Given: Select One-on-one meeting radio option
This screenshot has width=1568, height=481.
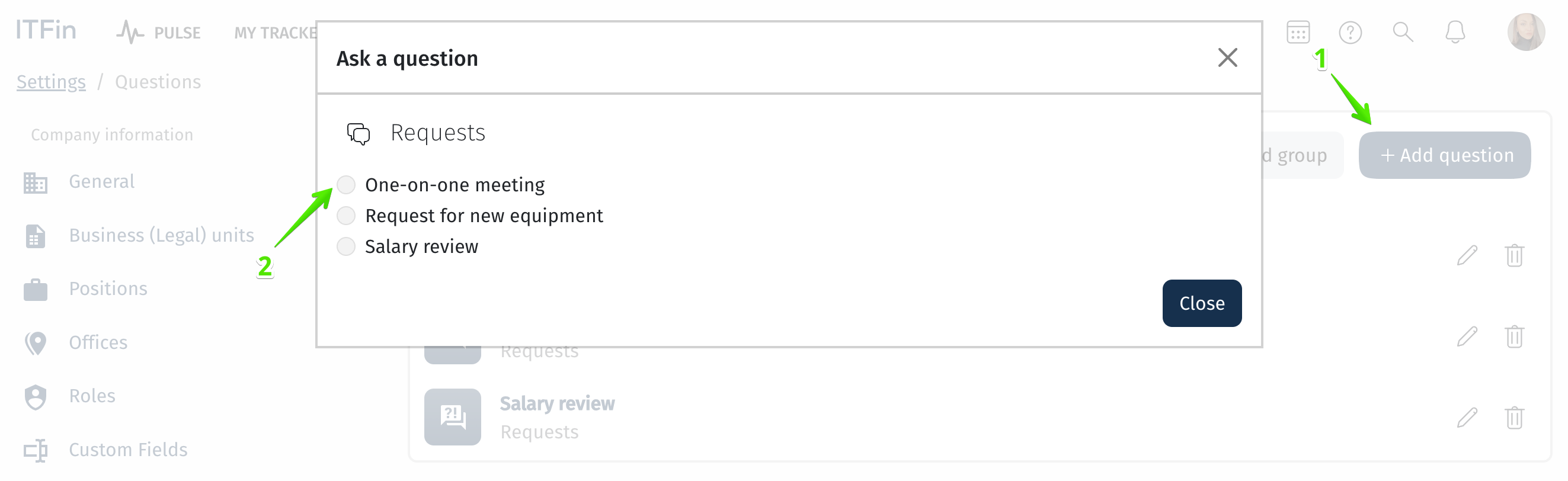Looking at the screenshot, I should (x=345, y=185).
